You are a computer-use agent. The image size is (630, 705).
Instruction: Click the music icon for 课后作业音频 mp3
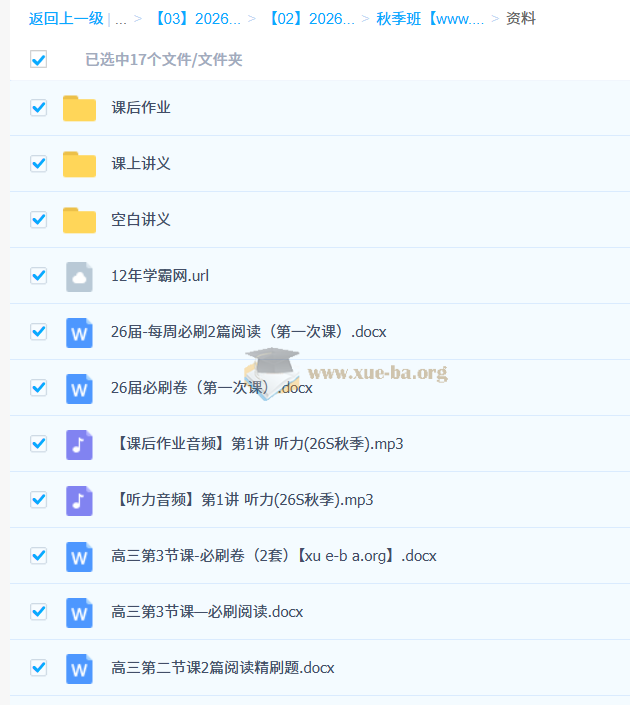click(79, 444)
